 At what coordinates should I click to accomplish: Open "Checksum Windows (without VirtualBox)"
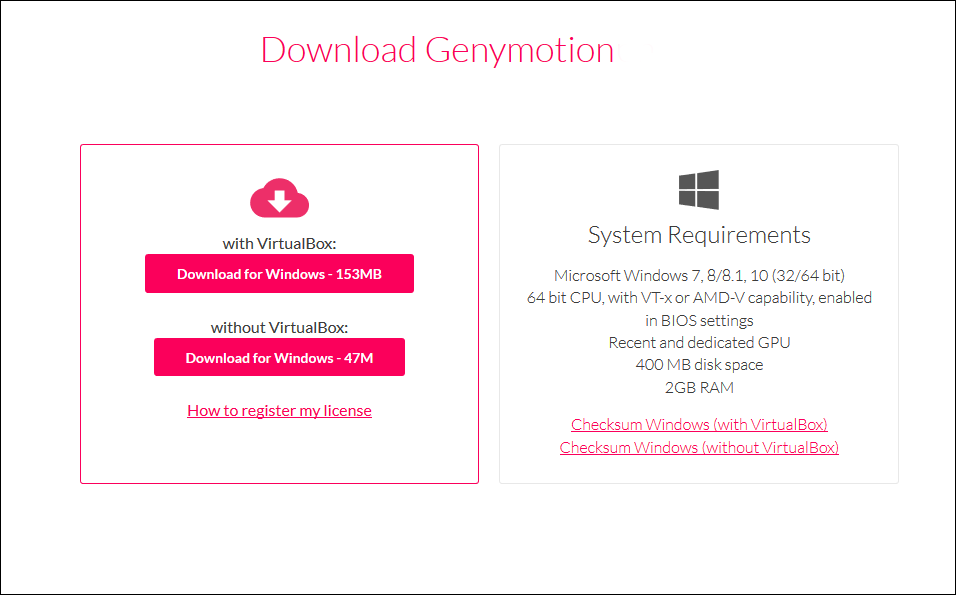pos(699,447)
